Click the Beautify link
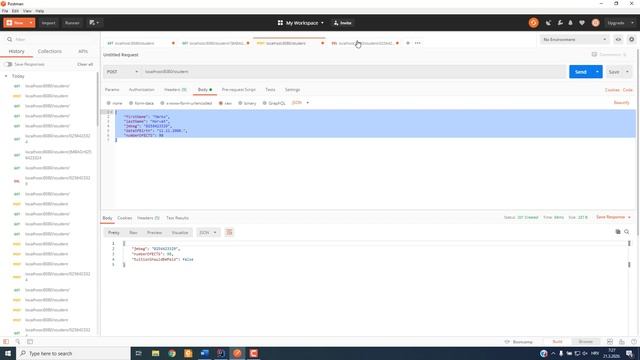Screen dimensions: 640x360 click(x=622, y=103)
